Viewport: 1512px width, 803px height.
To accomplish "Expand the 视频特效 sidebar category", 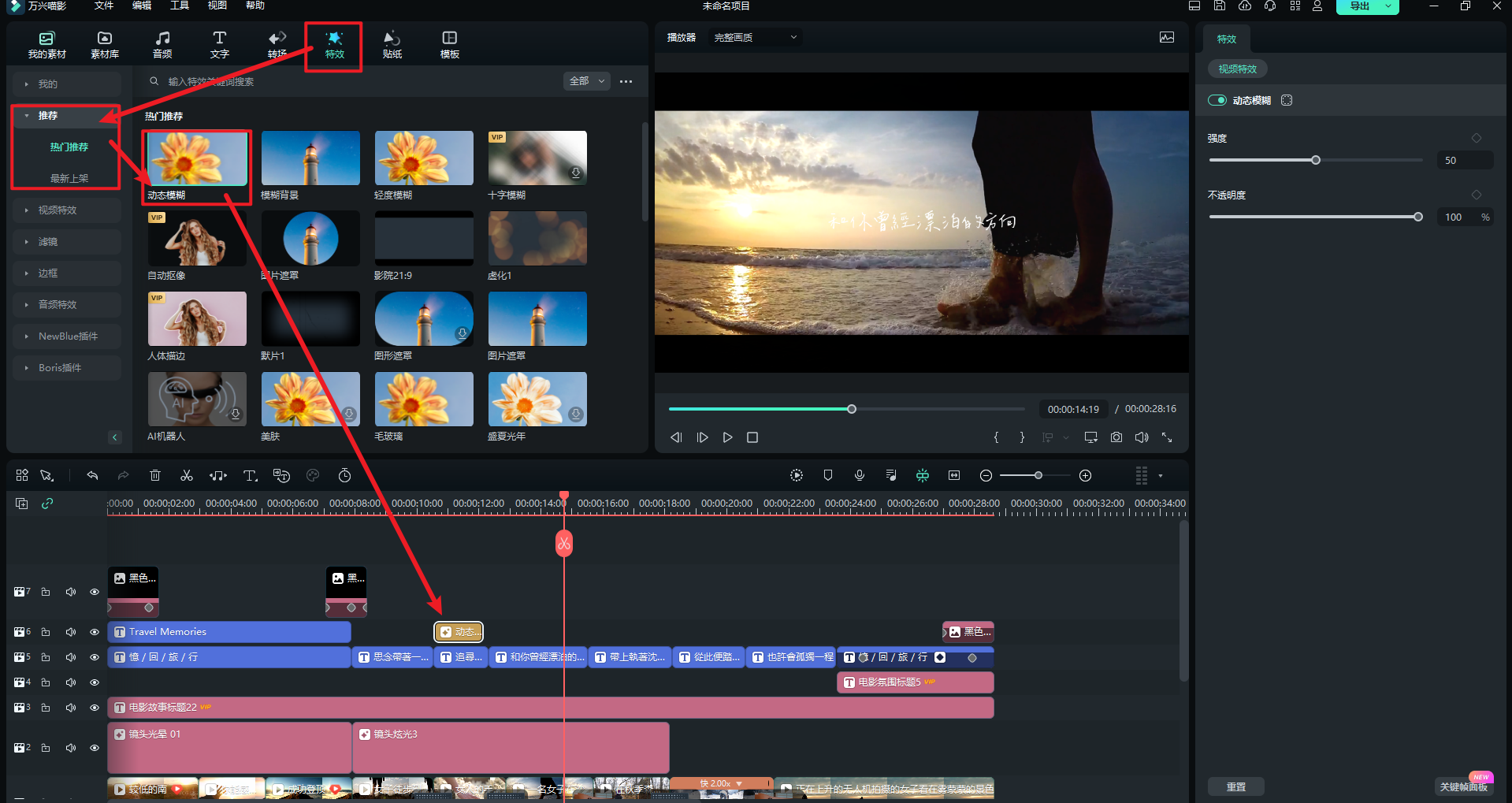I will point(67,210).
